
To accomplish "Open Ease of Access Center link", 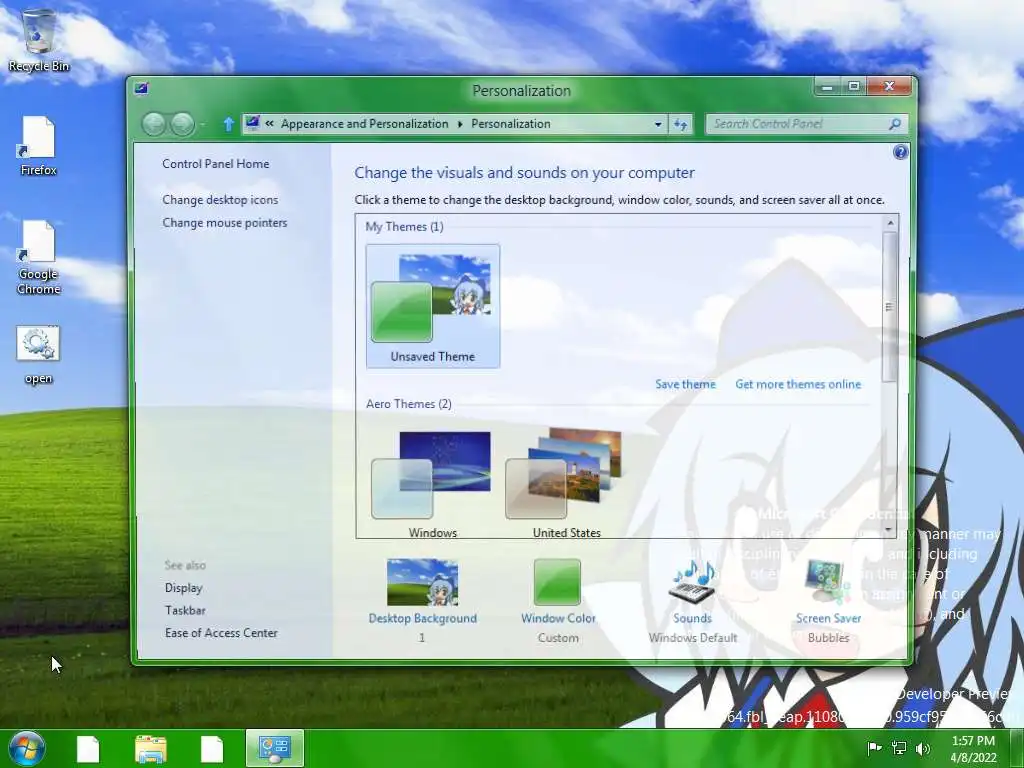I will (x=221, y=633).
